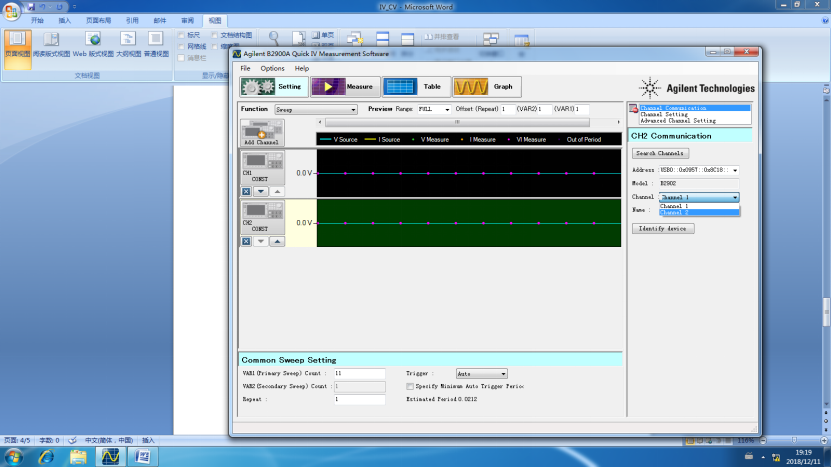Select Channel 2 in the dropdown list
This screenshot has width=831, height=468.
click(699, 213)
